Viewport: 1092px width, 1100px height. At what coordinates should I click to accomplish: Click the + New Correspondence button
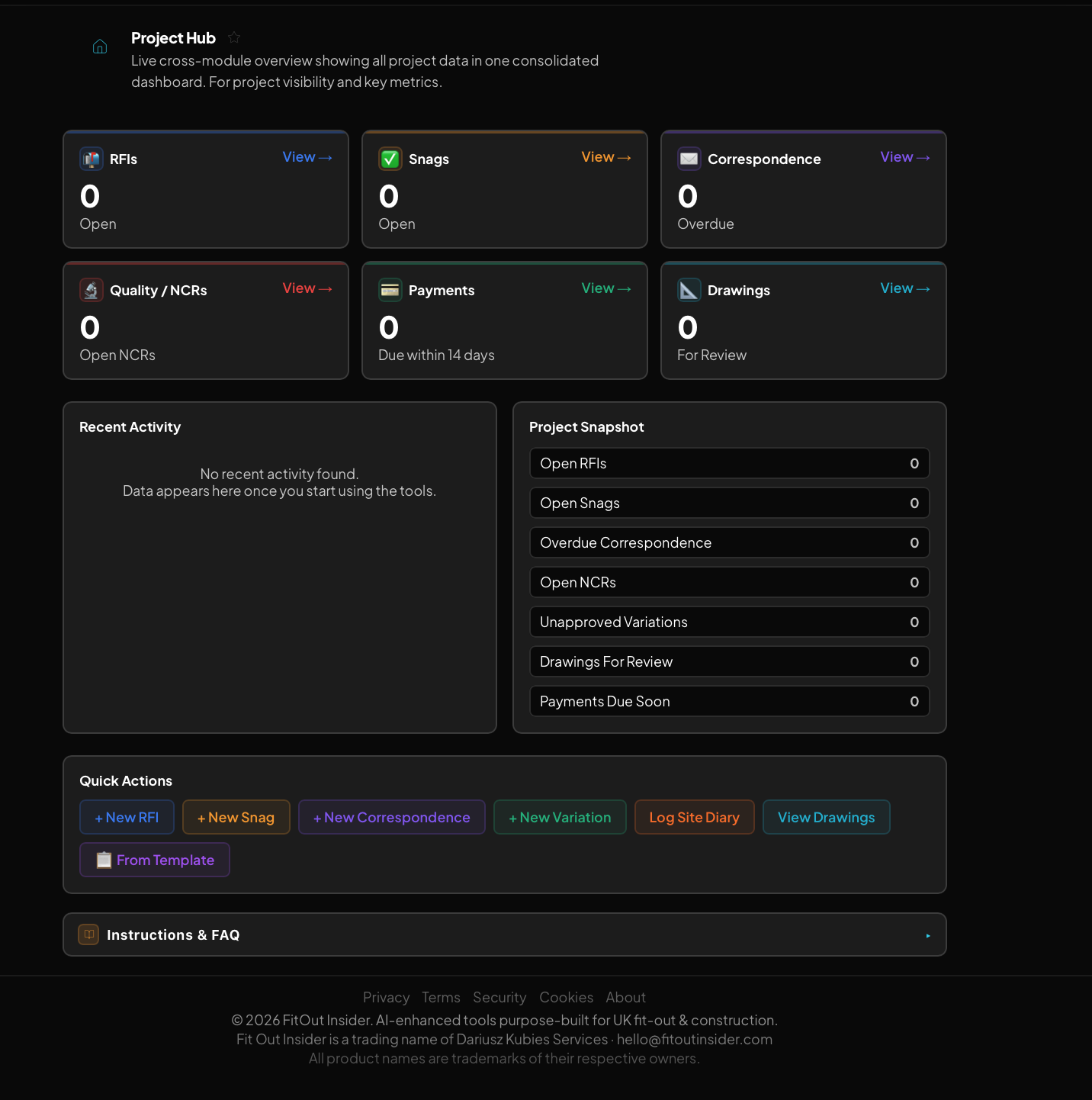click(392, 817)
